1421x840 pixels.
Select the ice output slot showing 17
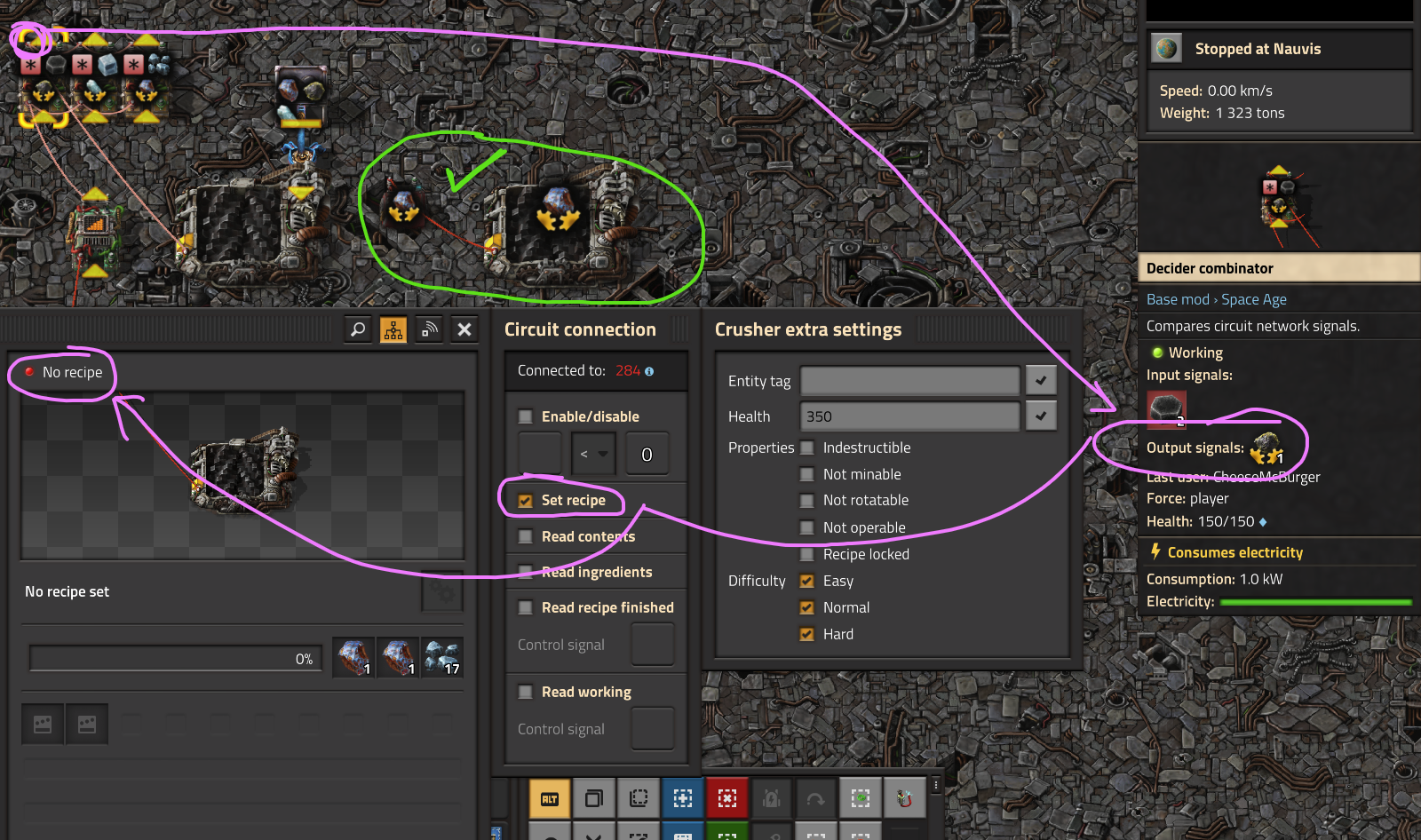tap(442, 658)
